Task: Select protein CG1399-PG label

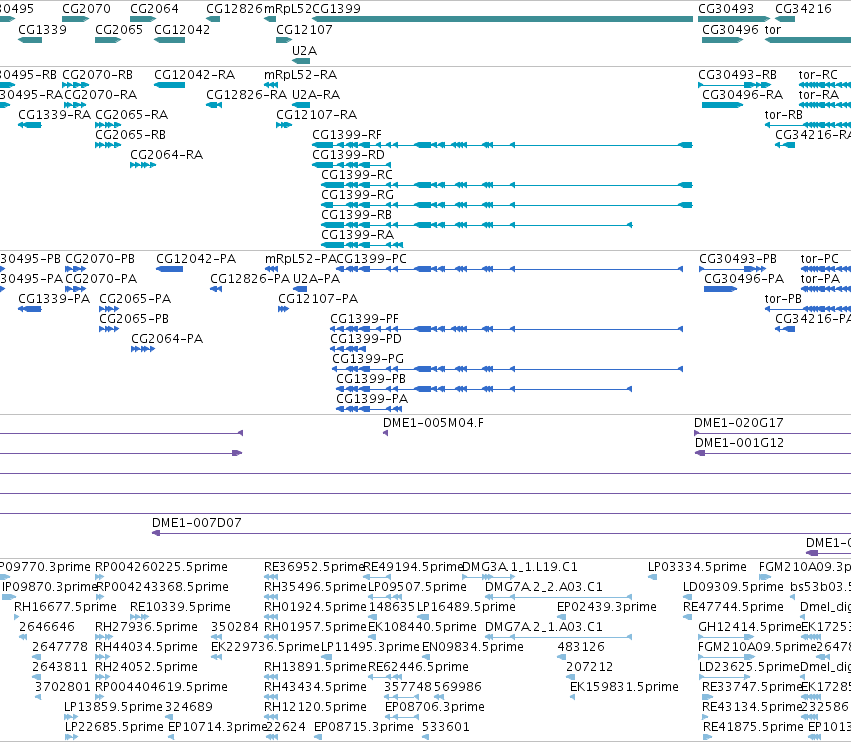Action: pyautogui.click(x=368, y=359)
